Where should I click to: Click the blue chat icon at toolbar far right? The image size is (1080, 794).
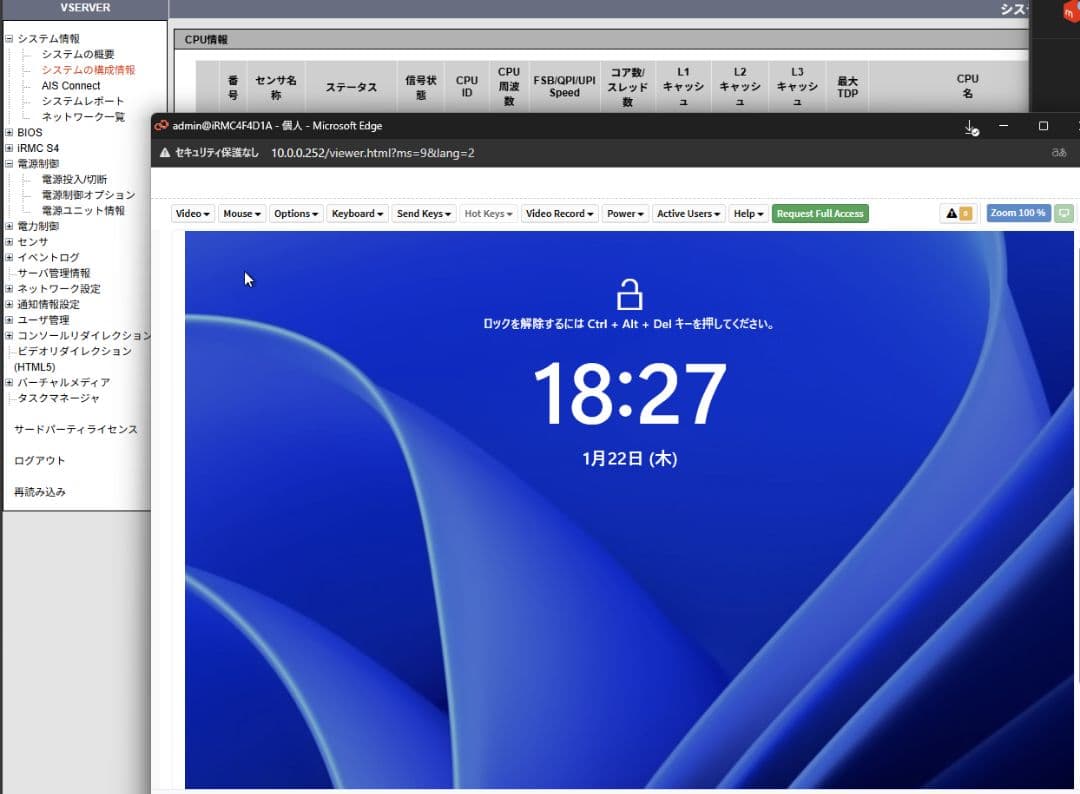tap(1077, 213)
